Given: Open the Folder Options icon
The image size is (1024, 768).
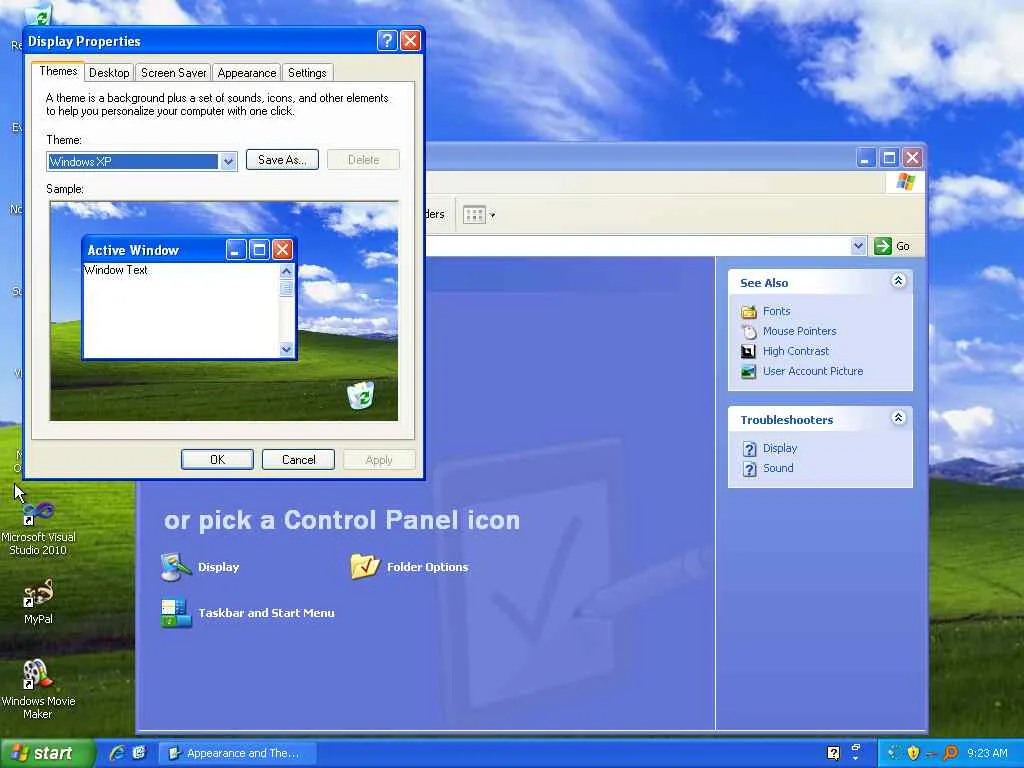Looking at the screenshot, I should coord(364,566).
